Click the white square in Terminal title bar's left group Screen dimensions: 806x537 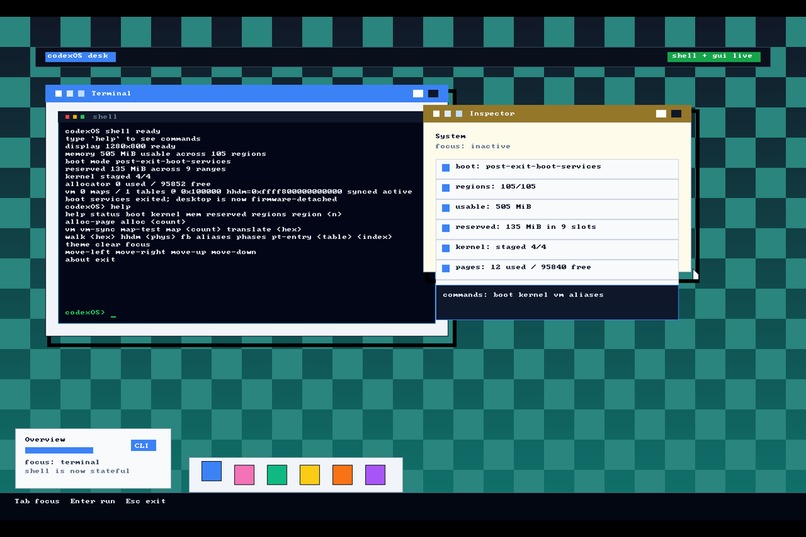[59, 94]
